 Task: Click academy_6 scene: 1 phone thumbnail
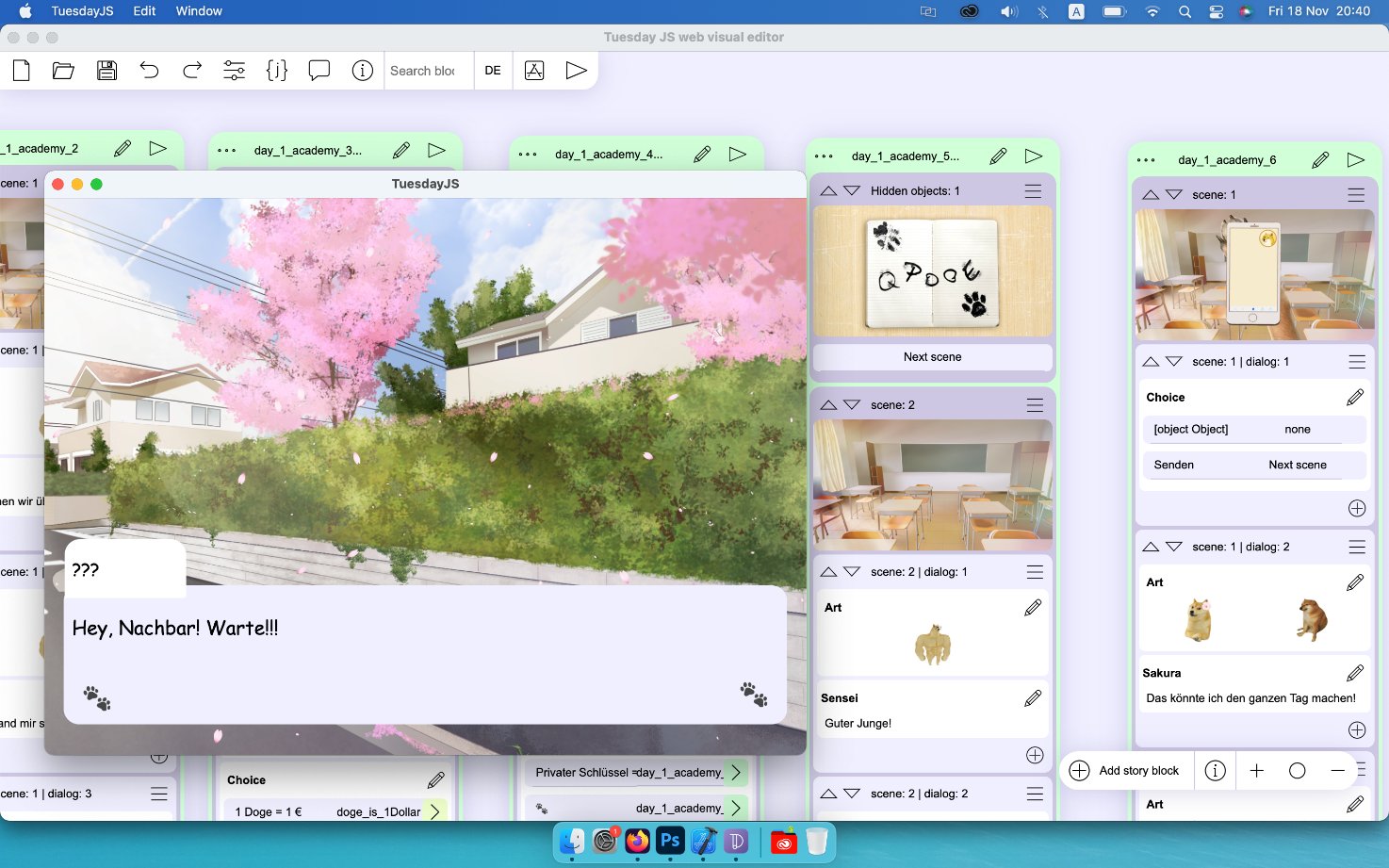coord(1254,275)
